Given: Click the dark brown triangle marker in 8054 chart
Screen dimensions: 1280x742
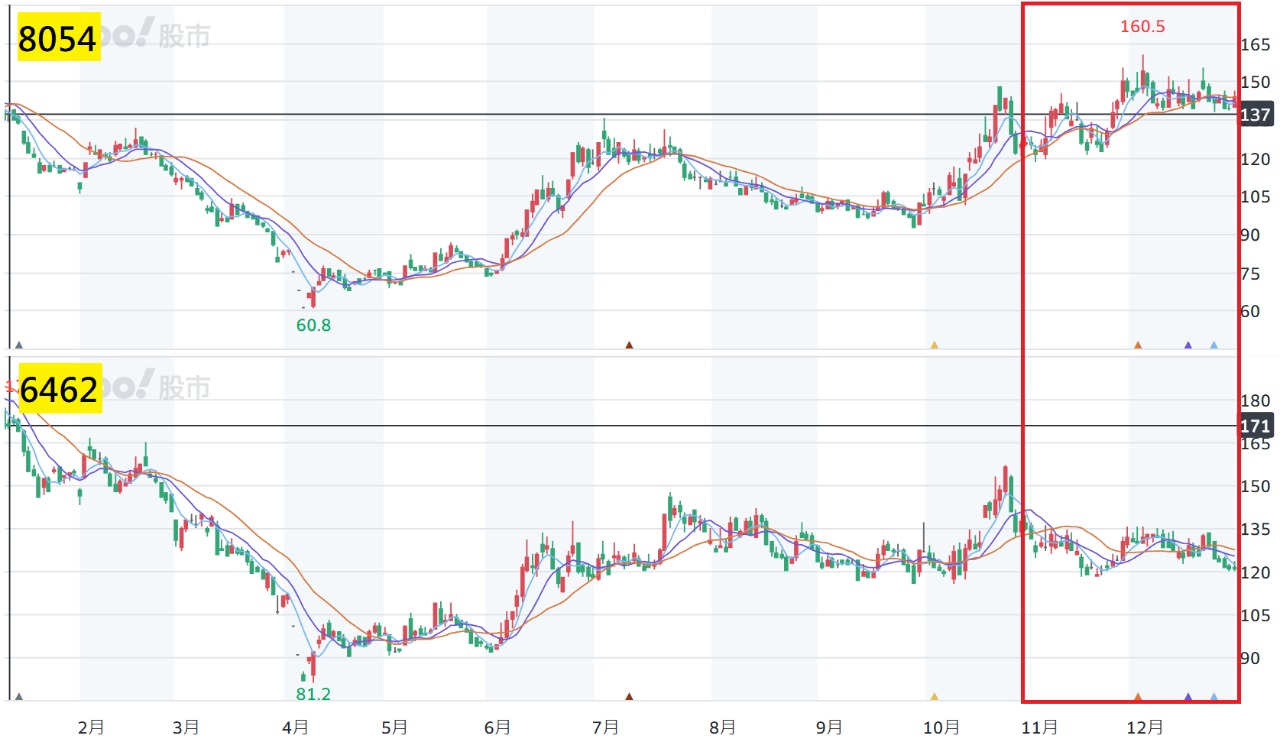Looking at the screenshot, I should (x=629, y=345).
